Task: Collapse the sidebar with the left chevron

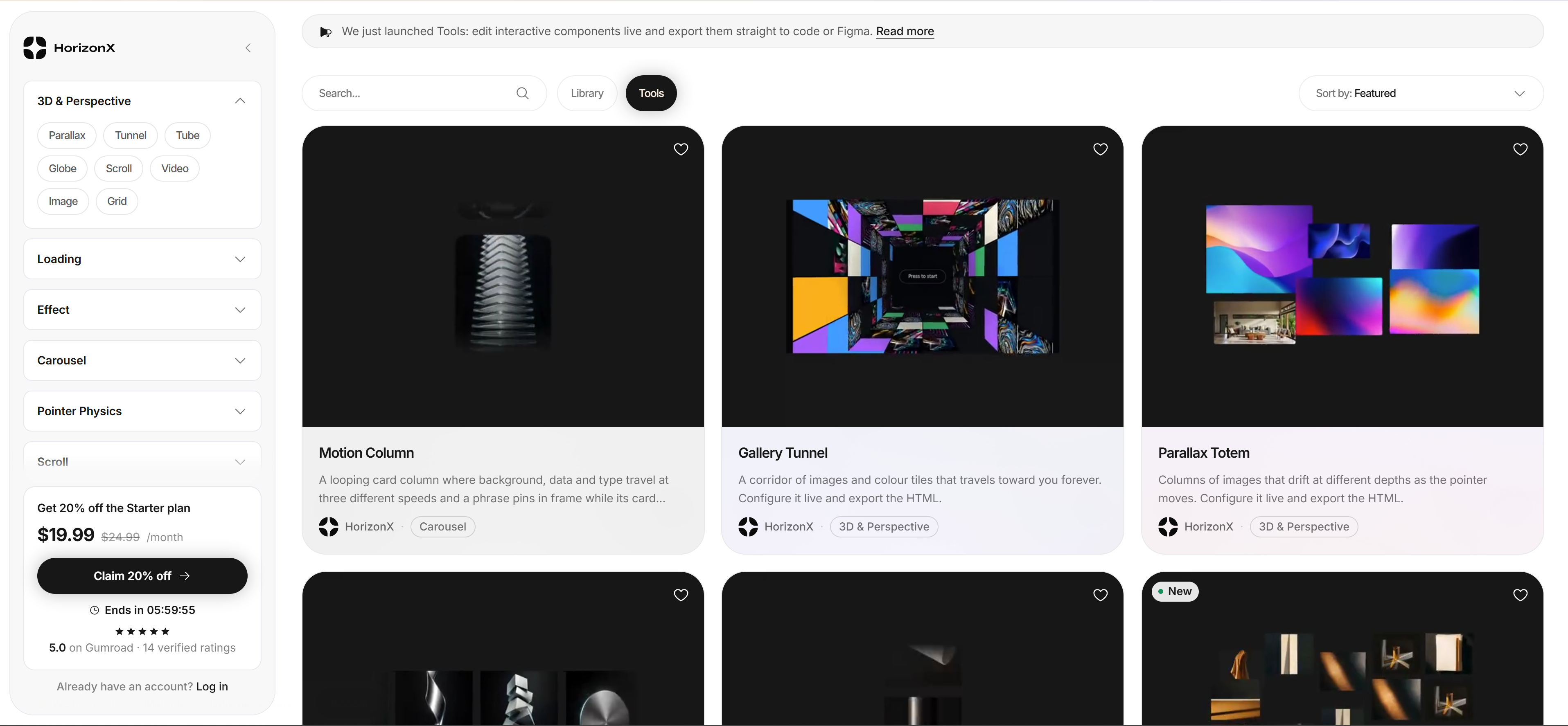Action: point(248,48)
